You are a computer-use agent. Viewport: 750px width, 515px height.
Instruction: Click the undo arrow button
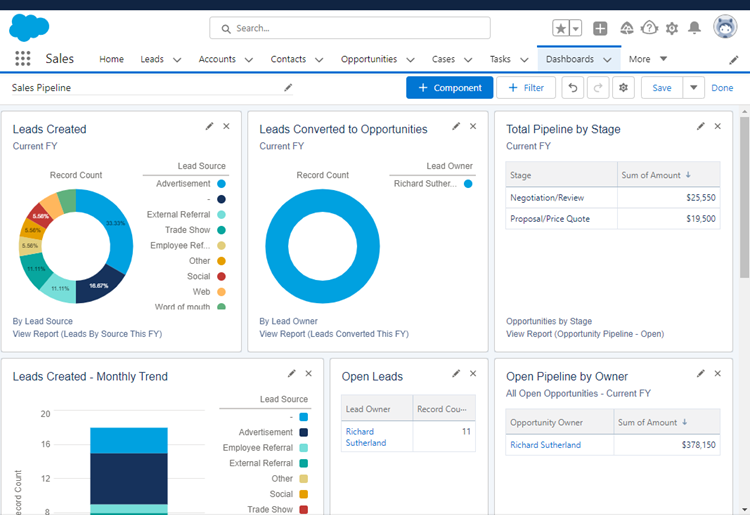click(x=573, y=88)
